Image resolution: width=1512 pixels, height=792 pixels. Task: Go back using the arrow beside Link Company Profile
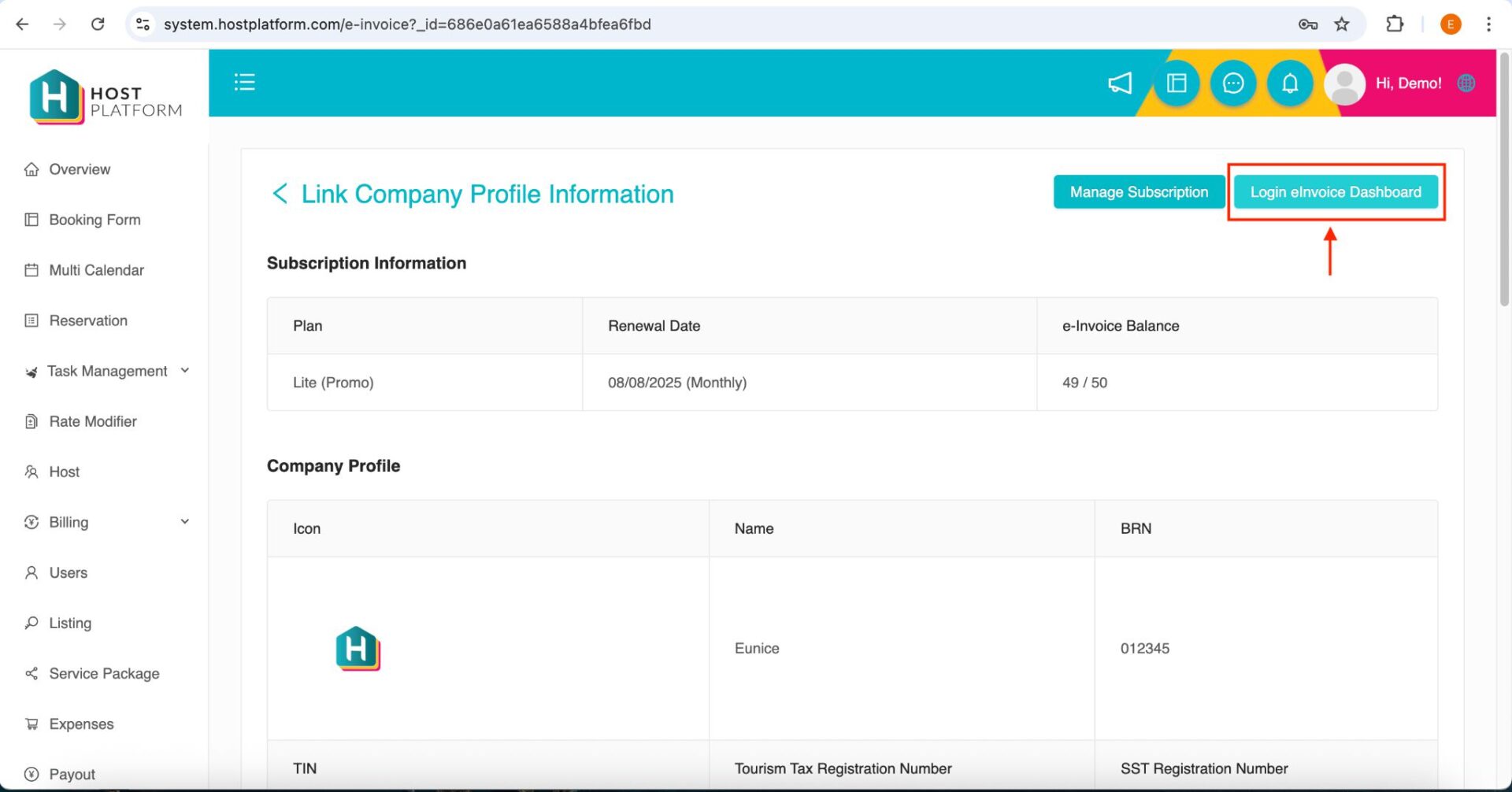pos(280,194)
